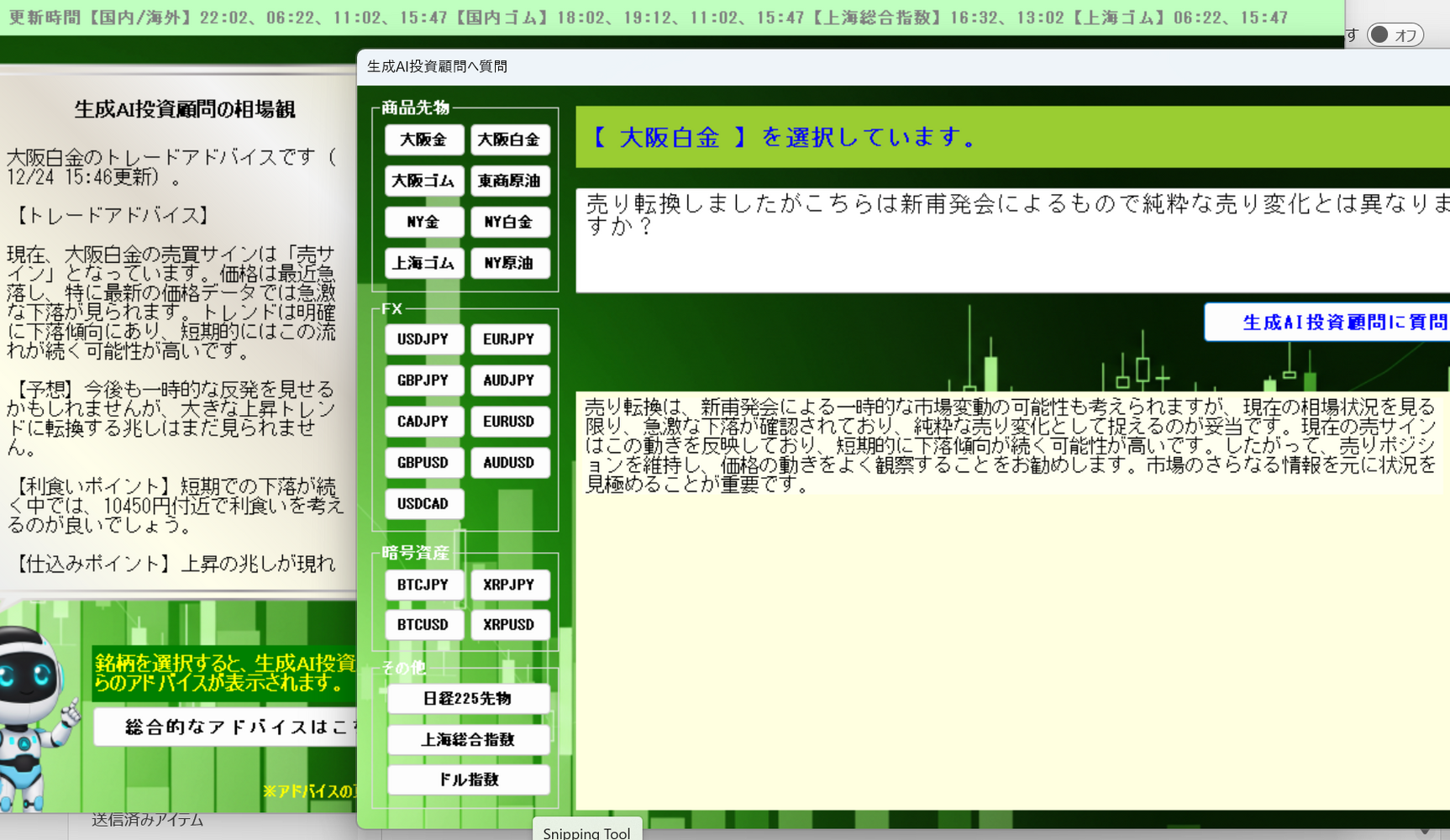1450x840 pixels.
Task: Choose XRPJPY crypto asset
Action: 509,585
